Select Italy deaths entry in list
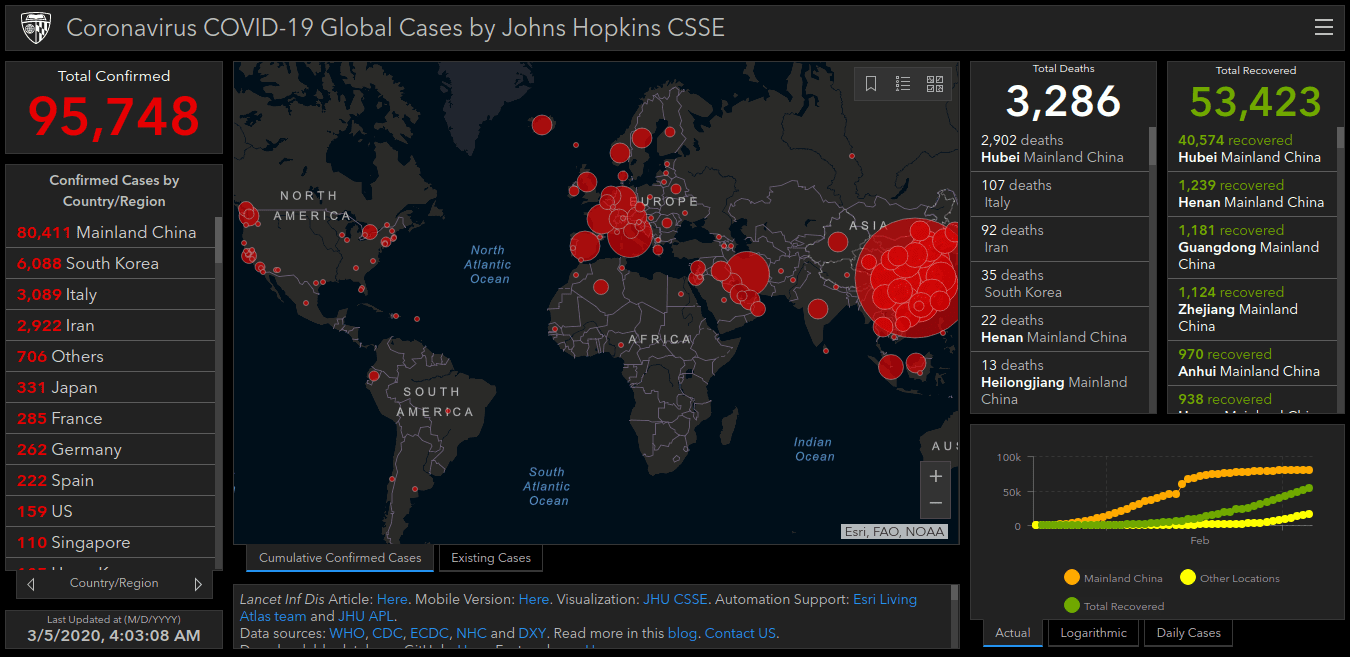 (1060, 194)
